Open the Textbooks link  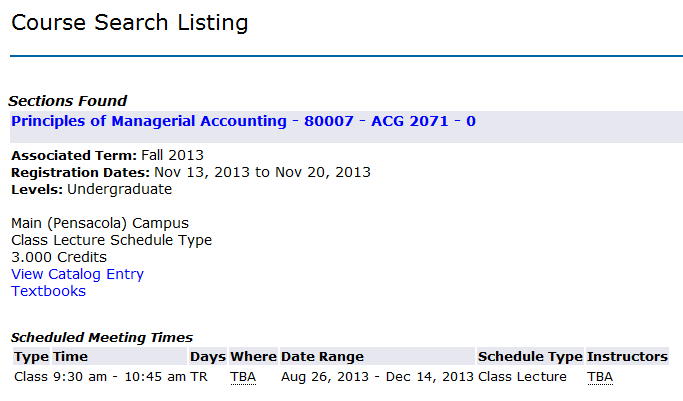[x=48, y=291]
